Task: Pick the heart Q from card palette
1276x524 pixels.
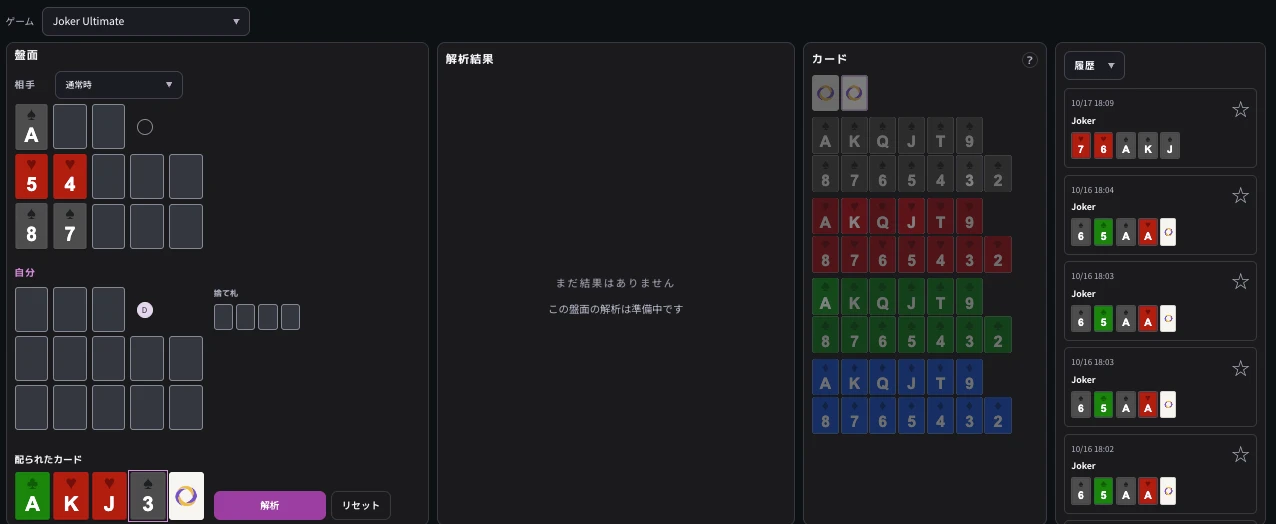Action: (x=883, y=216)
